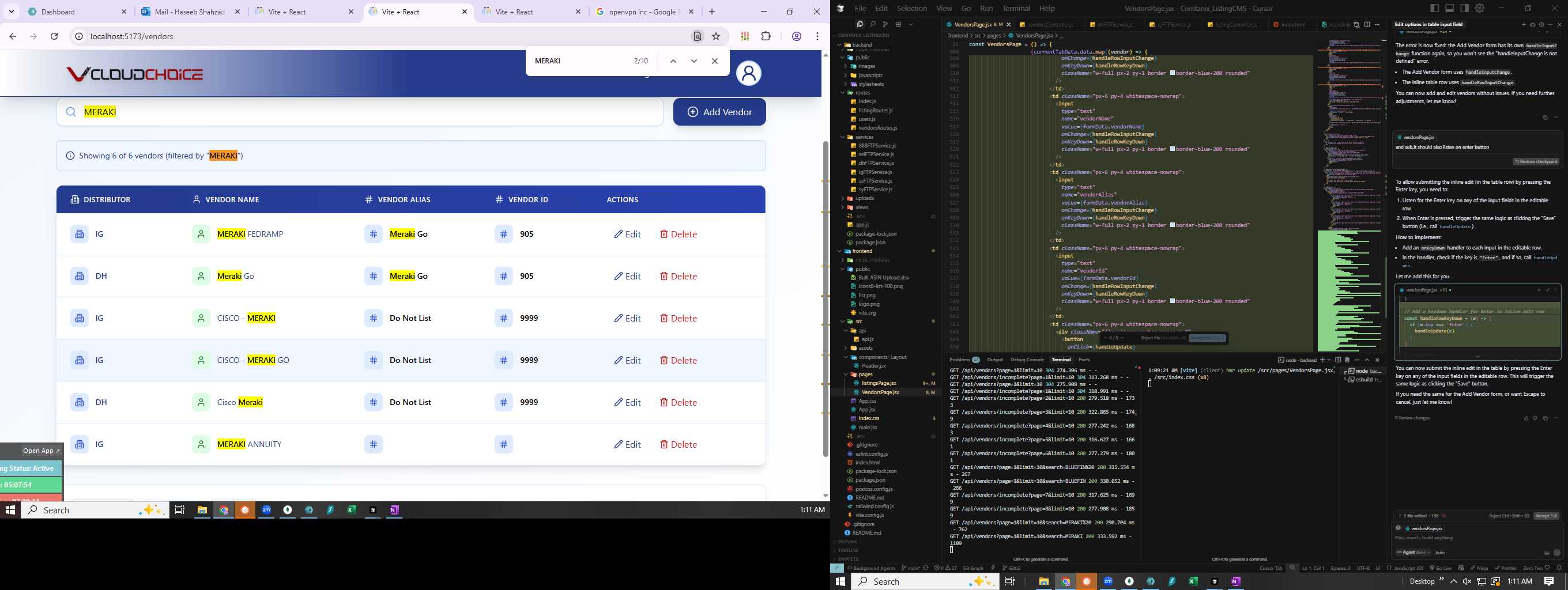Click border-blue-200 color swatch on line 530
The image size is (1568, 590).
point(1173,225)
